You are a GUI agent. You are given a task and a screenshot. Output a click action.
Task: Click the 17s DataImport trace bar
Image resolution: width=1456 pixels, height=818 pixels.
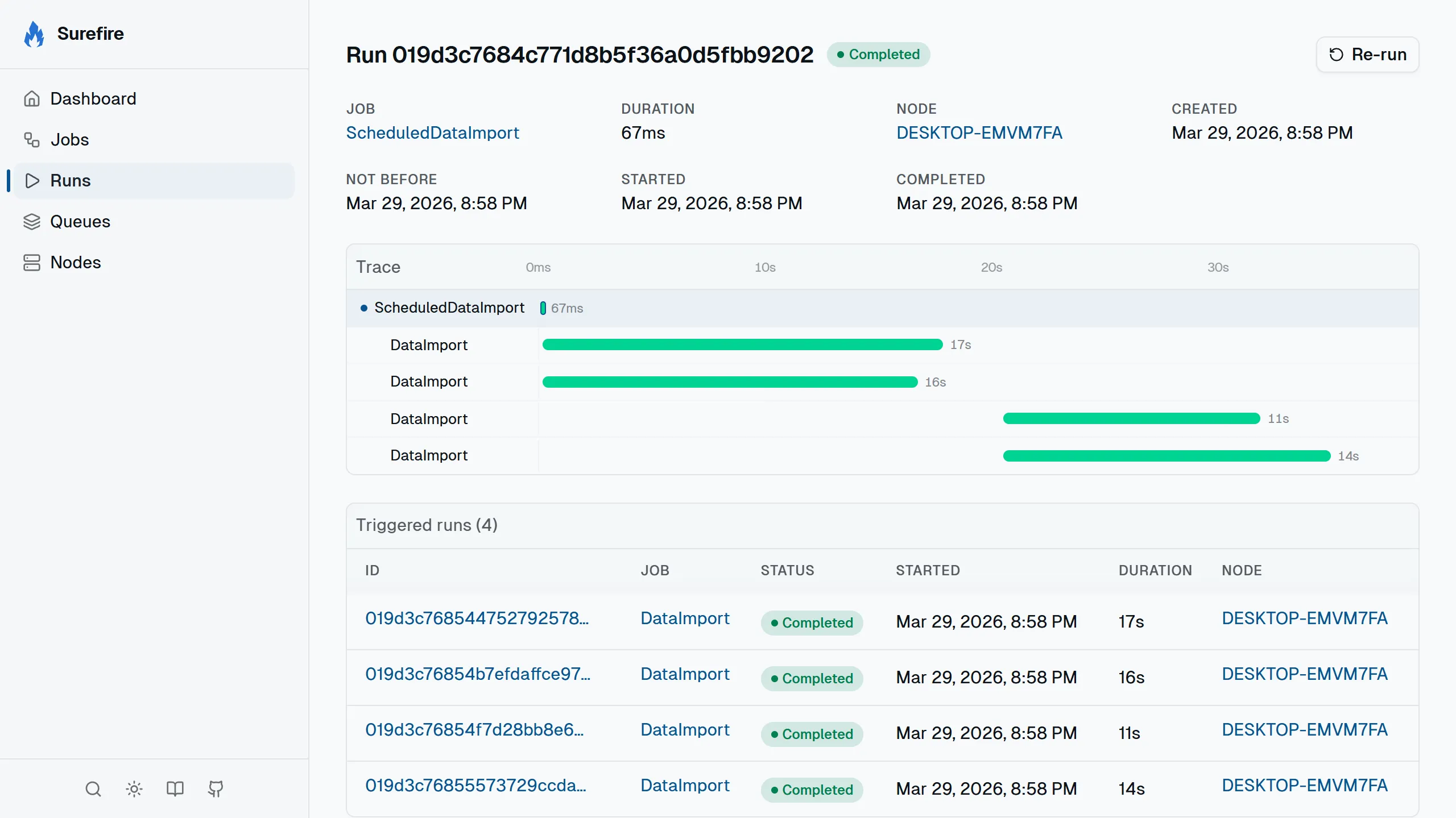click(742, 344)
